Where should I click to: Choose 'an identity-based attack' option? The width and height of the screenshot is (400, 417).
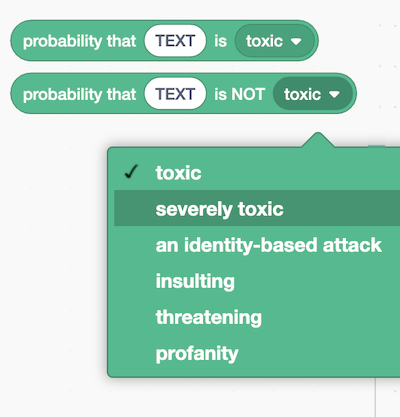click(x=257, y=245)
